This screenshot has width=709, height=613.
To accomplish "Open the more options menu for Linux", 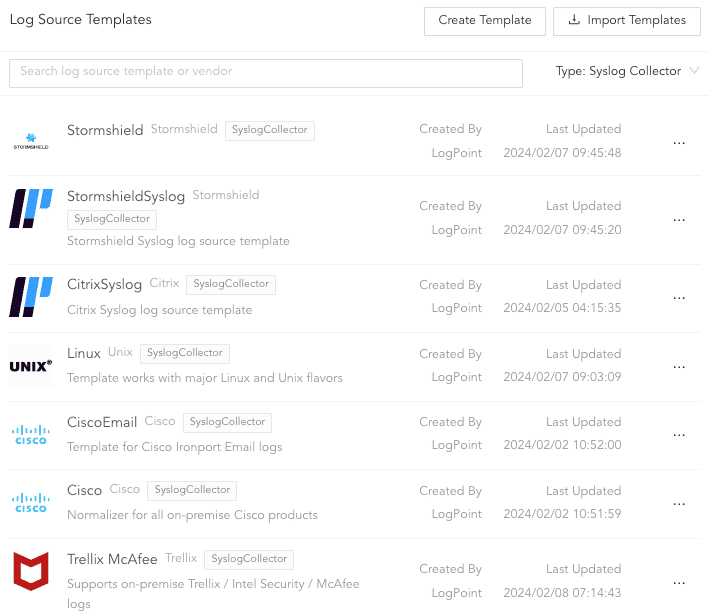I will tap(679, 367).
